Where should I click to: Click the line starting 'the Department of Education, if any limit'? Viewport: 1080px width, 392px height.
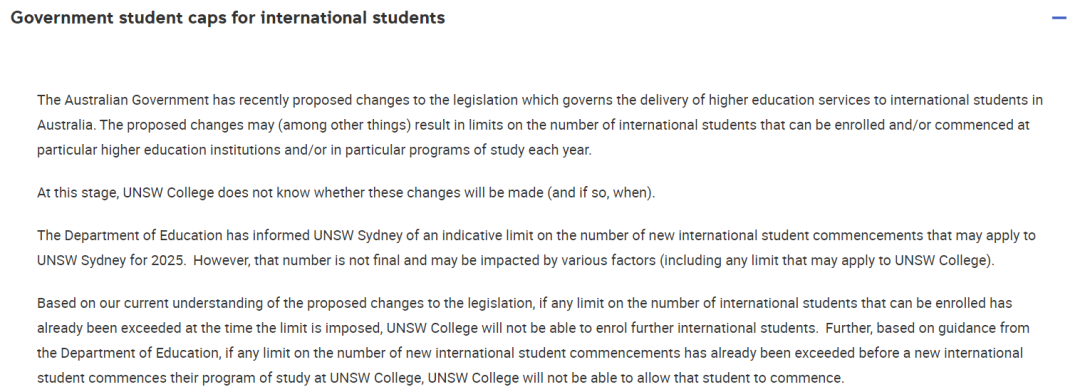click(x=530, y=353)
